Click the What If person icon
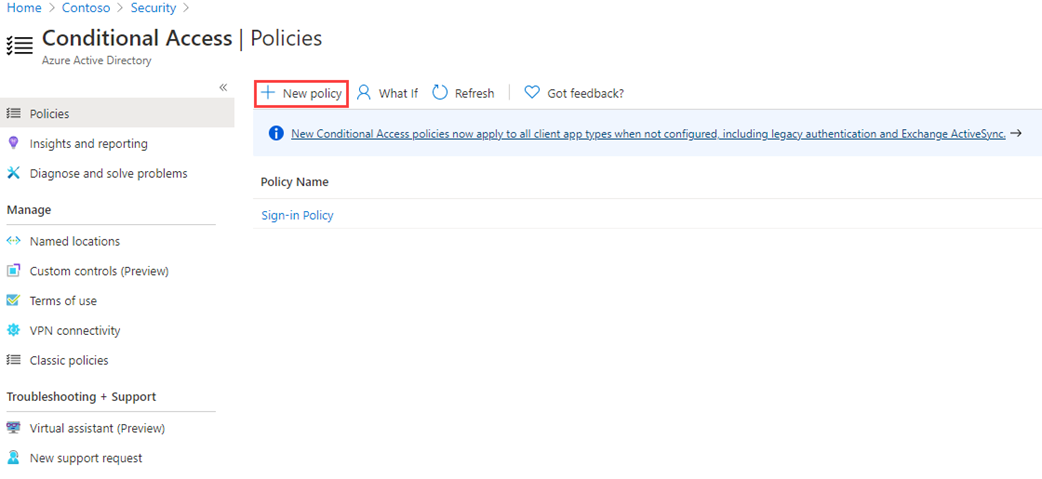 [364, 93]
